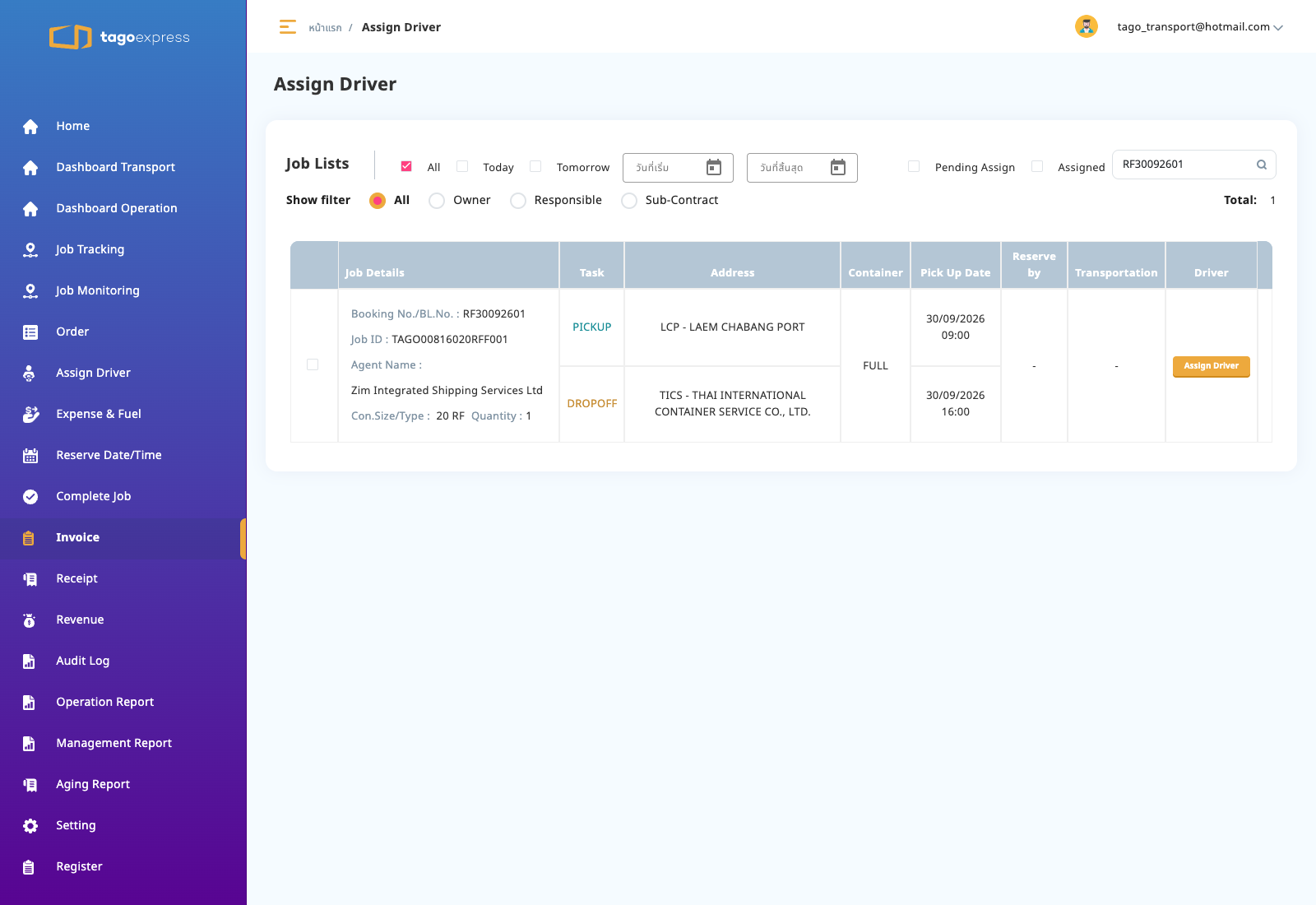Select the Owner filter radio button
The height and width of the screenshot is (905, 1316).
[437, 201]
